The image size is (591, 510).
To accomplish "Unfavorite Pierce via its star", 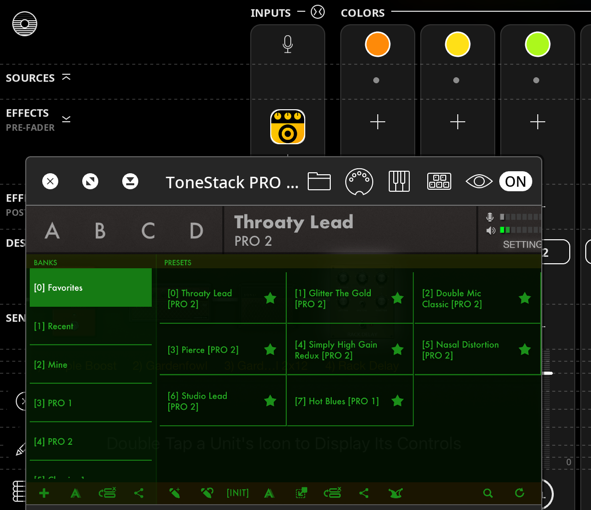I will (270, 349).
